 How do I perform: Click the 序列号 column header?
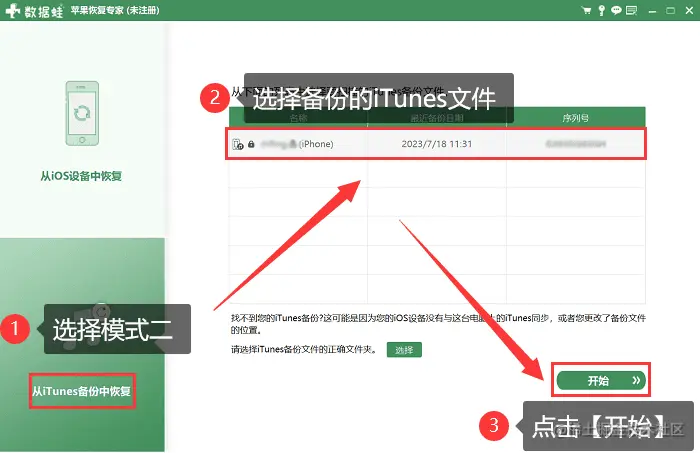575,118
